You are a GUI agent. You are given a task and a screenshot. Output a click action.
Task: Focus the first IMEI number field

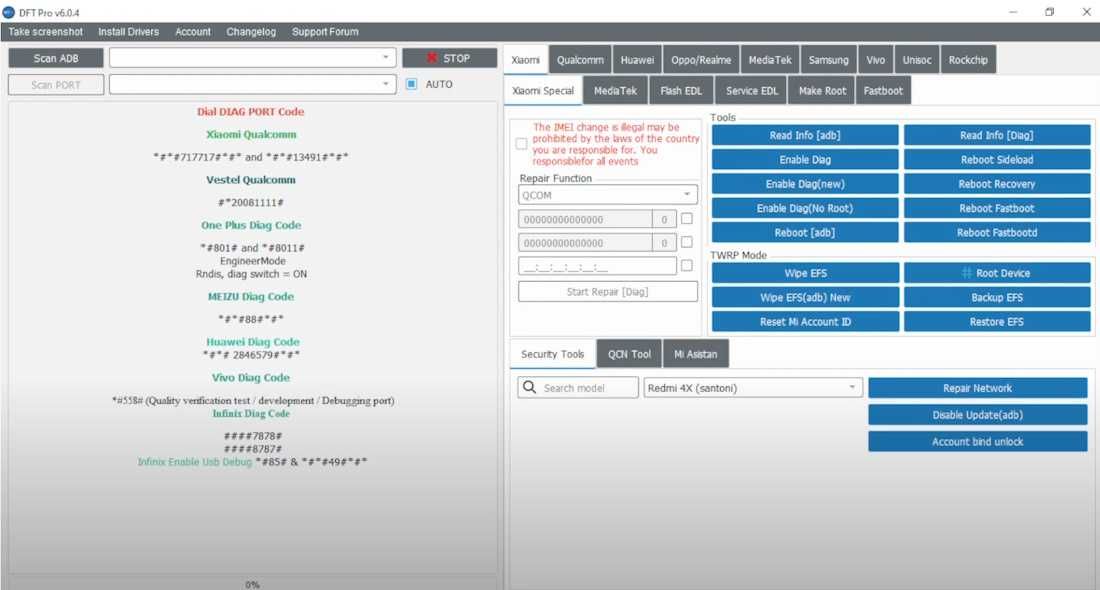coord(585,219)
